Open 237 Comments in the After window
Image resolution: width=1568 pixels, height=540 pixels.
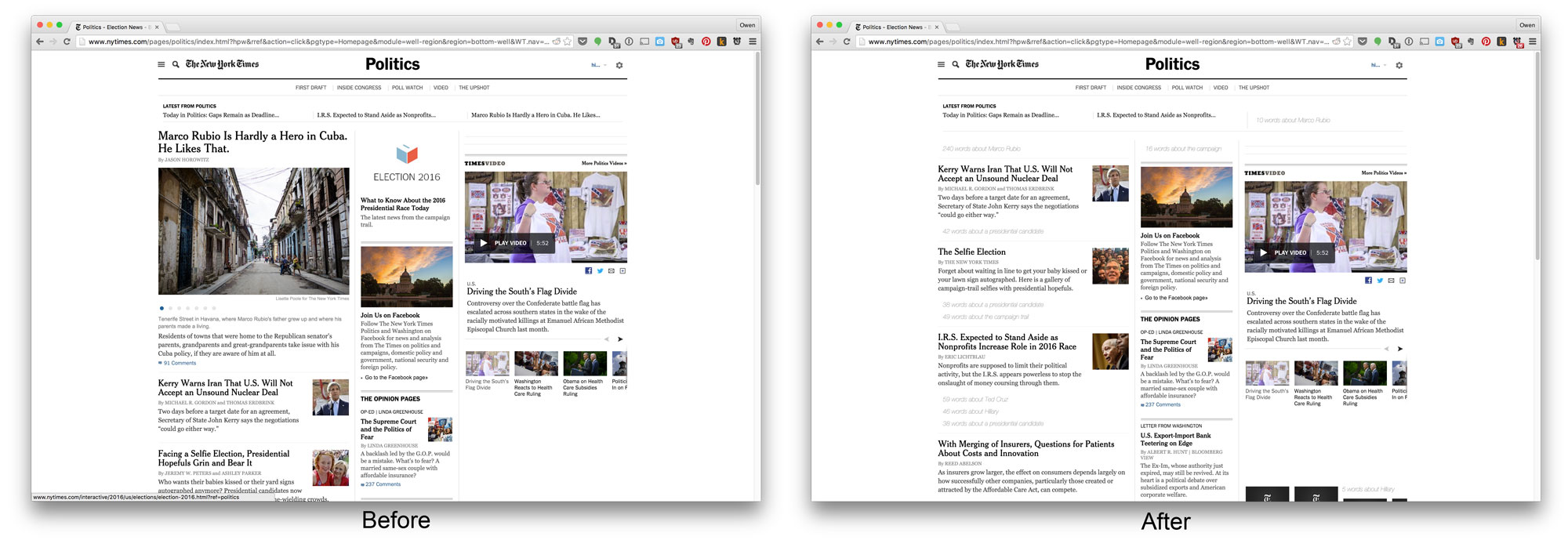[1161, 404]
